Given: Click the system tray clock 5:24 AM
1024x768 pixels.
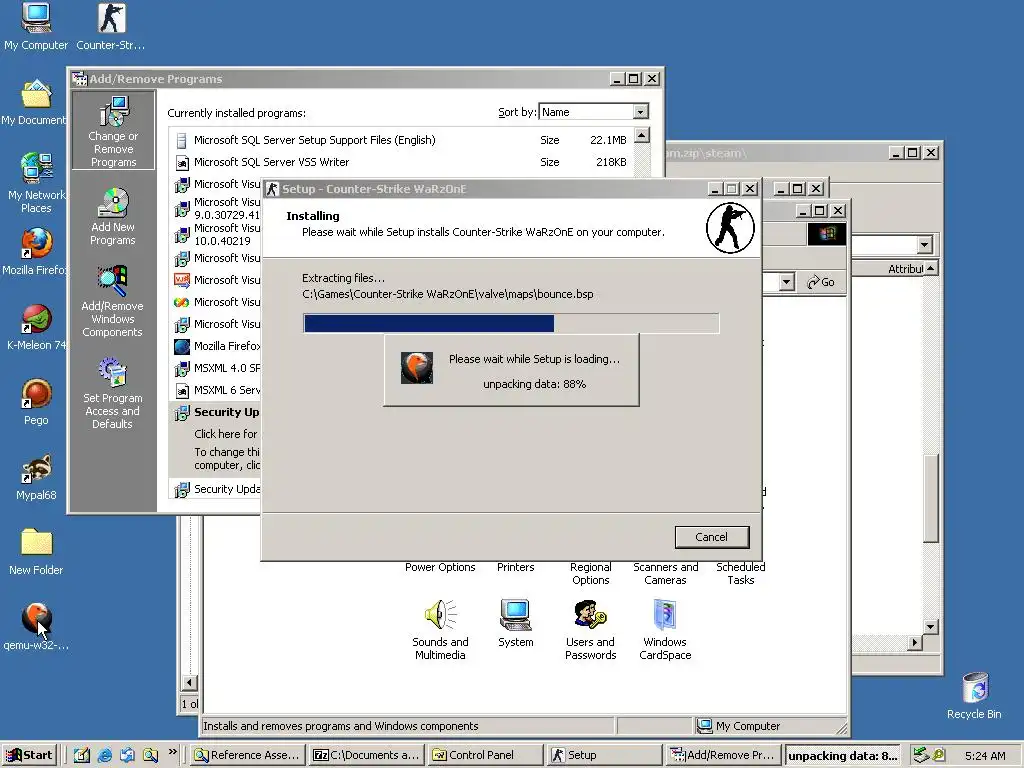Looking at the screenshot, I should pos(985,756).
